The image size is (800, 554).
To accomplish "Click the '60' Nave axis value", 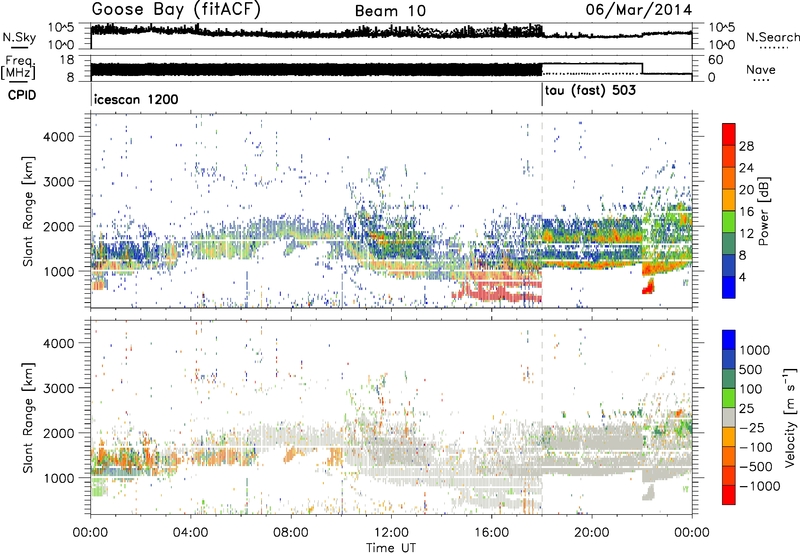I will (x=716, y=60).
